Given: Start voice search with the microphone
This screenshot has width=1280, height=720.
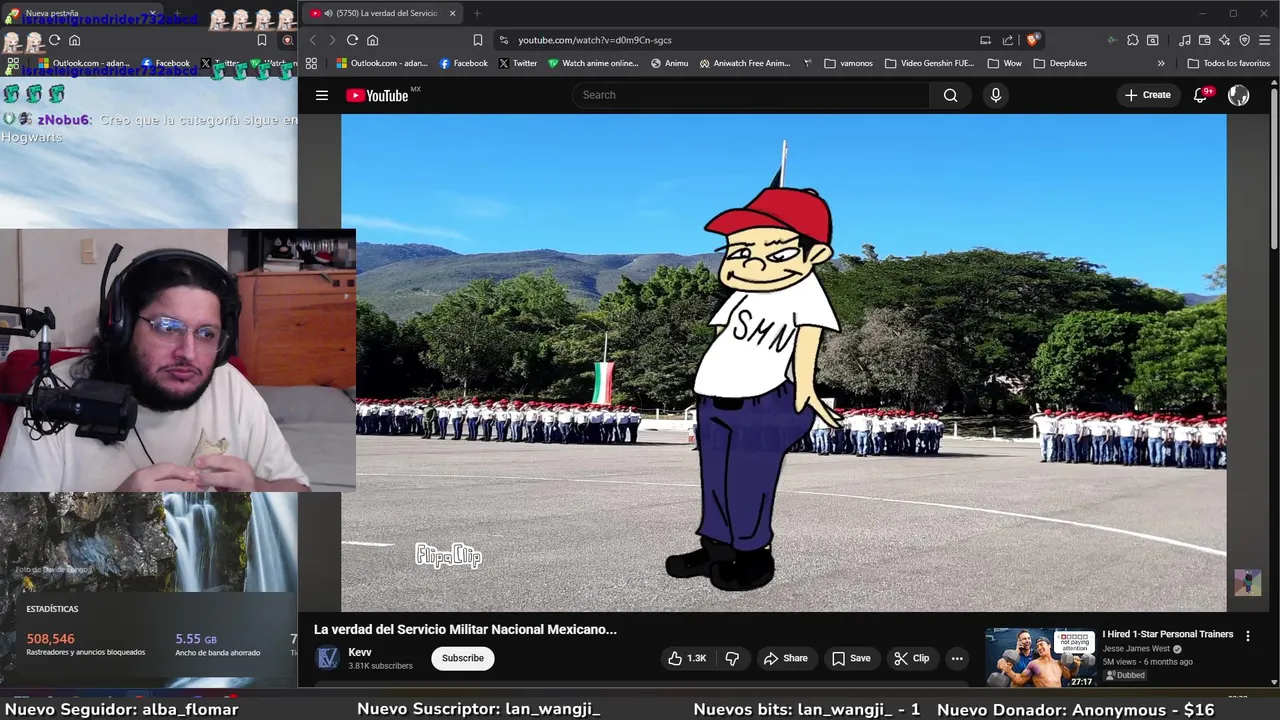Looking at the screenshot, I should coord(995,95).
